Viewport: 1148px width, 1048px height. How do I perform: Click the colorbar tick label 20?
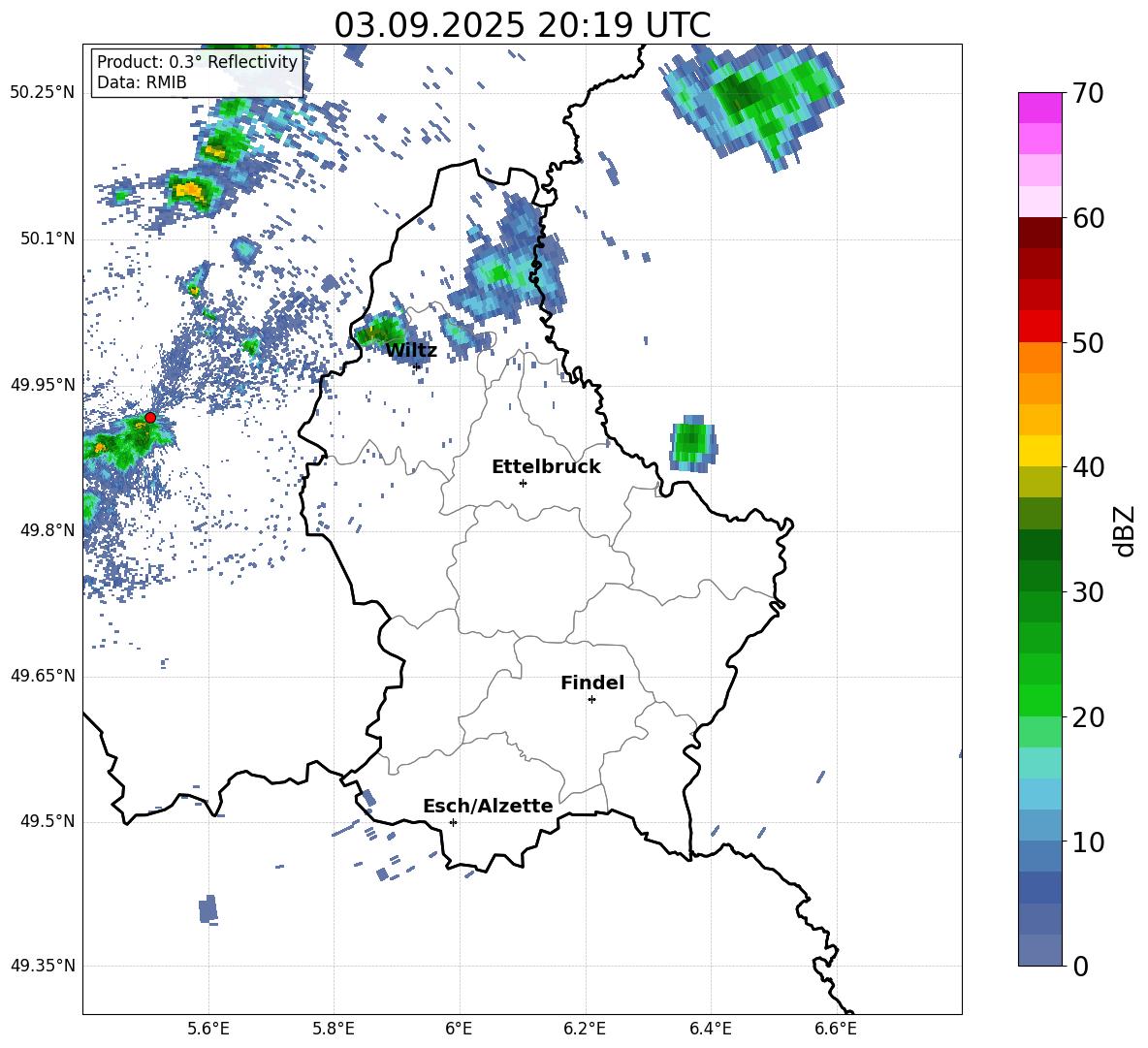[1088, 717]
